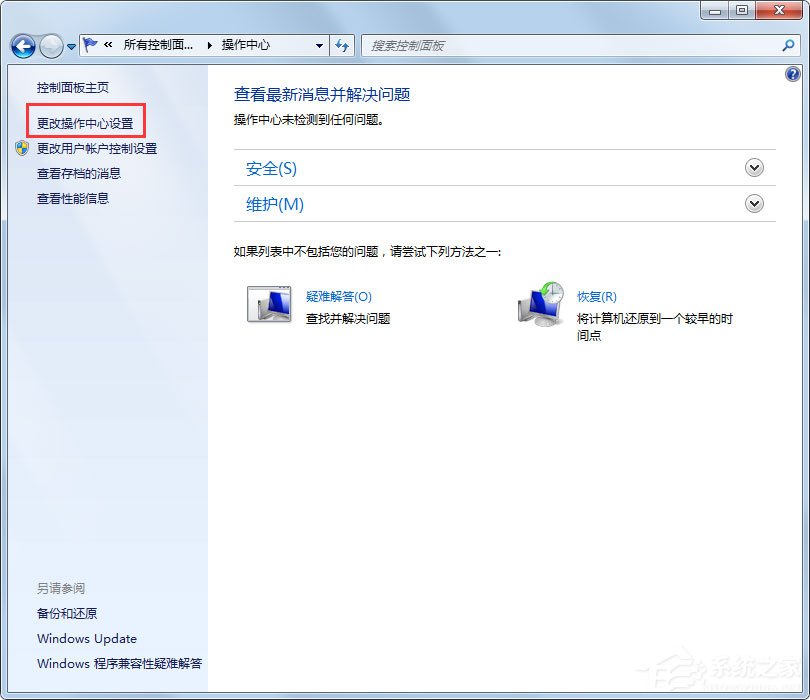
Task: Click the search magnifier icon
Action: point(790,45)
